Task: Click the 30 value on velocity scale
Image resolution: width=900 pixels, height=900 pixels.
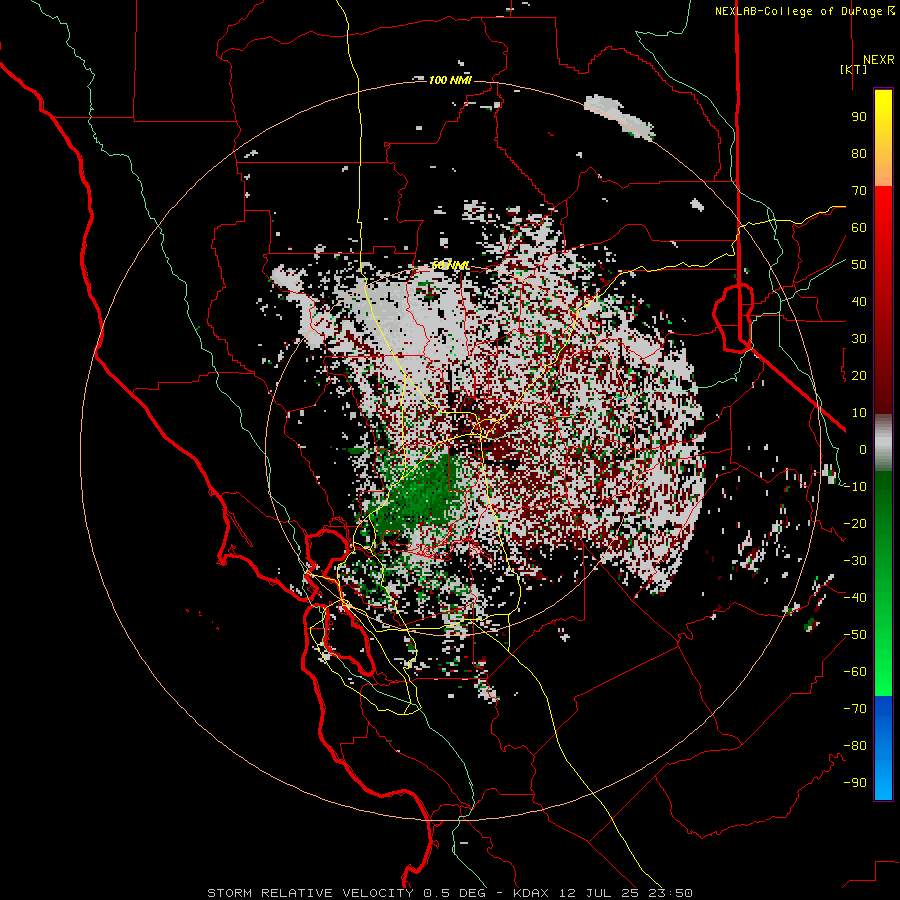Action: coord(859,339)
